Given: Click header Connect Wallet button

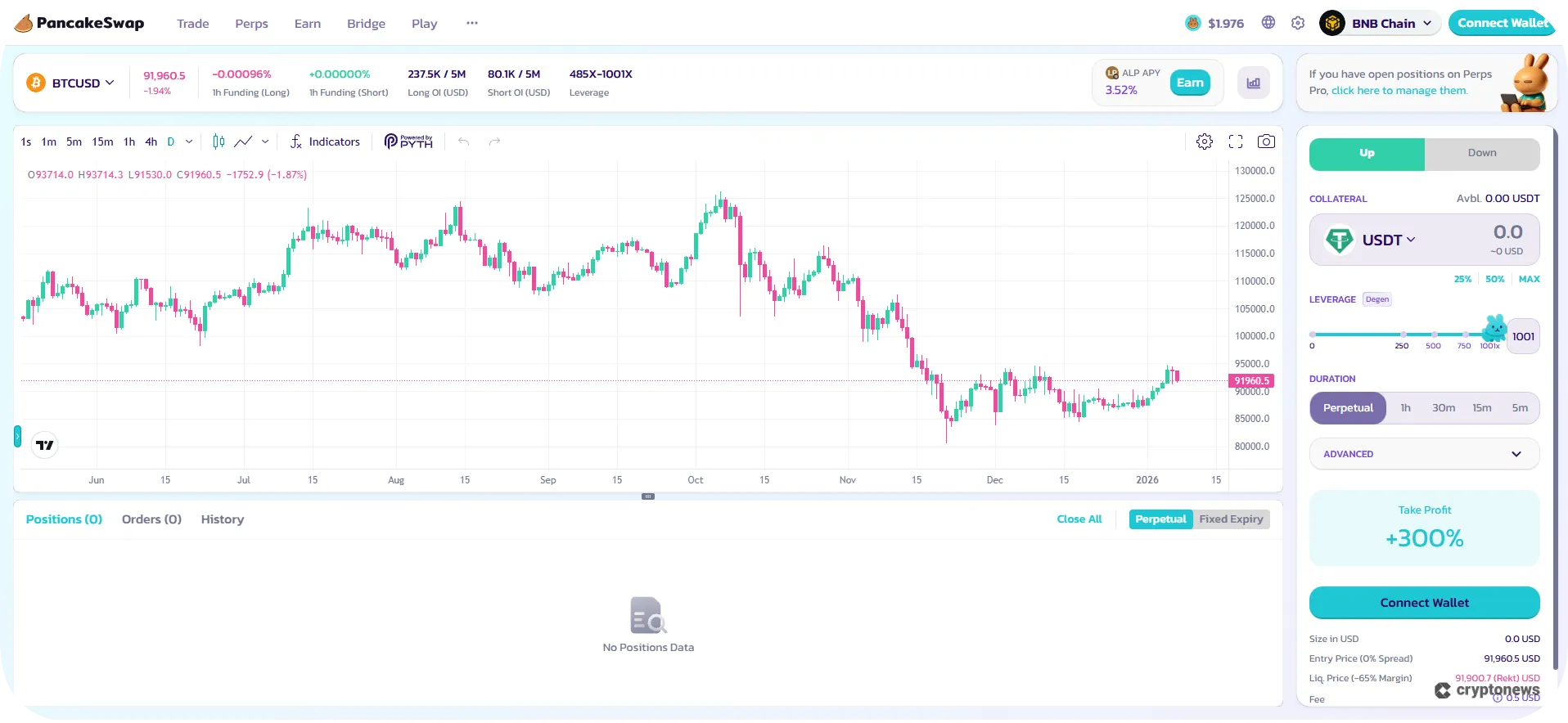Looking at the screenshot, I should click(1503, 23).
